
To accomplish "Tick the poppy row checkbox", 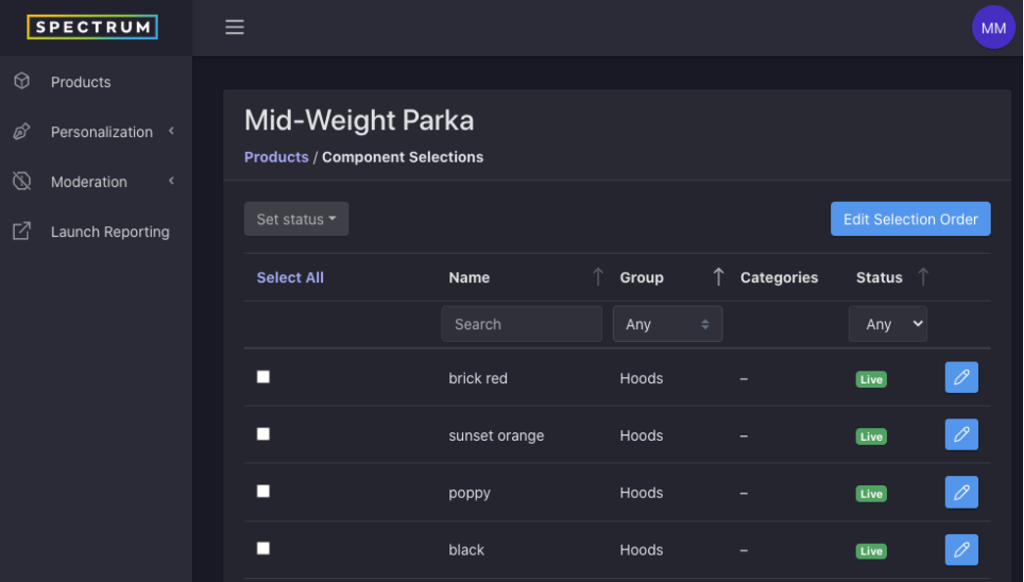I will (x=263, y=491).
